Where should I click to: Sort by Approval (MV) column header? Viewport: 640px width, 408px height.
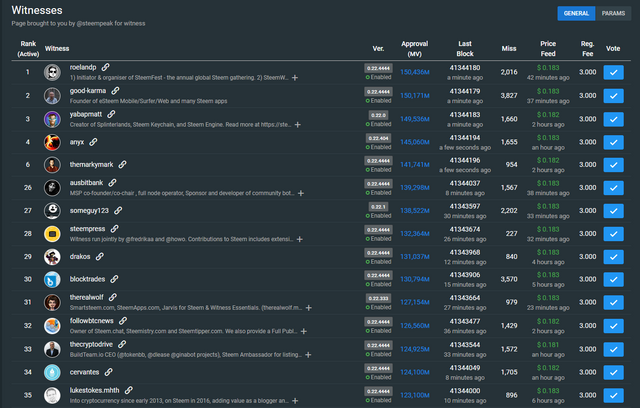pos(414,49)
